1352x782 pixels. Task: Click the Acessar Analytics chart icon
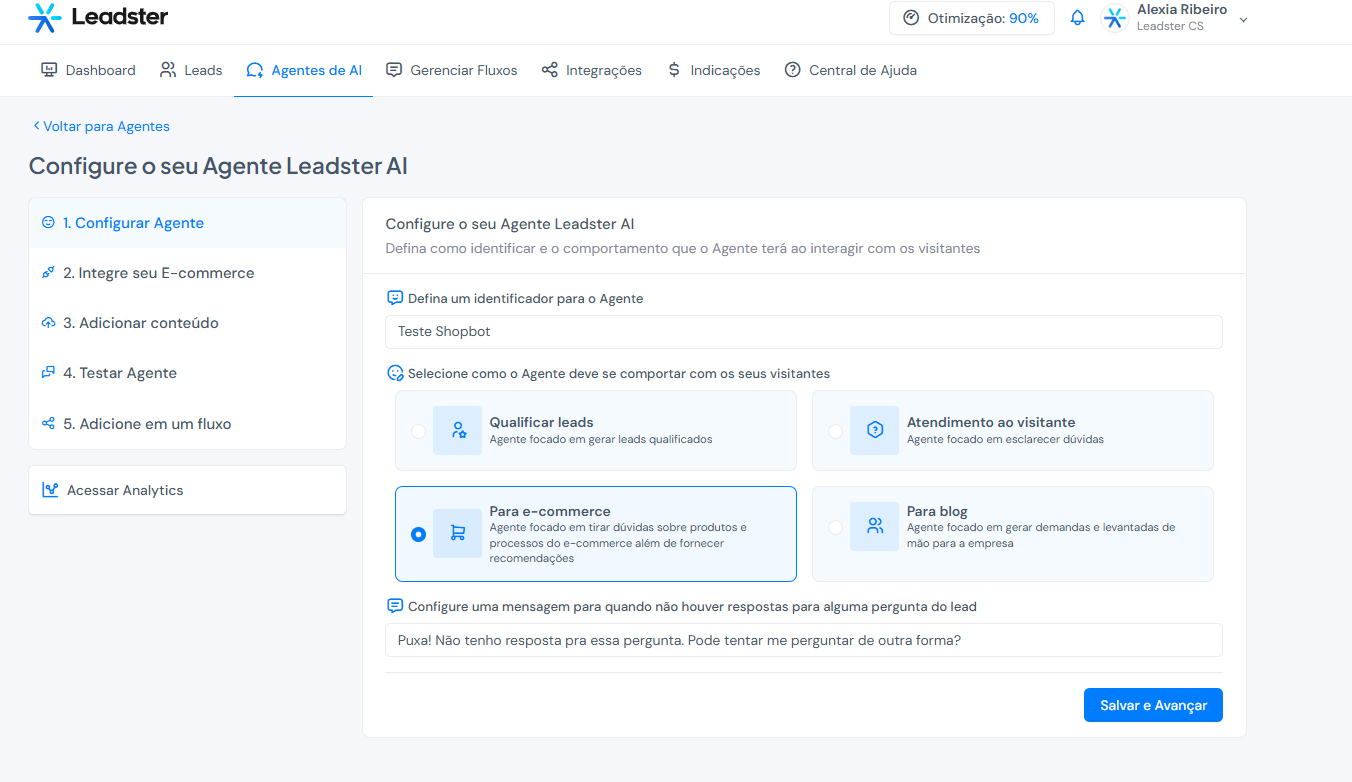tap(50, 490)
